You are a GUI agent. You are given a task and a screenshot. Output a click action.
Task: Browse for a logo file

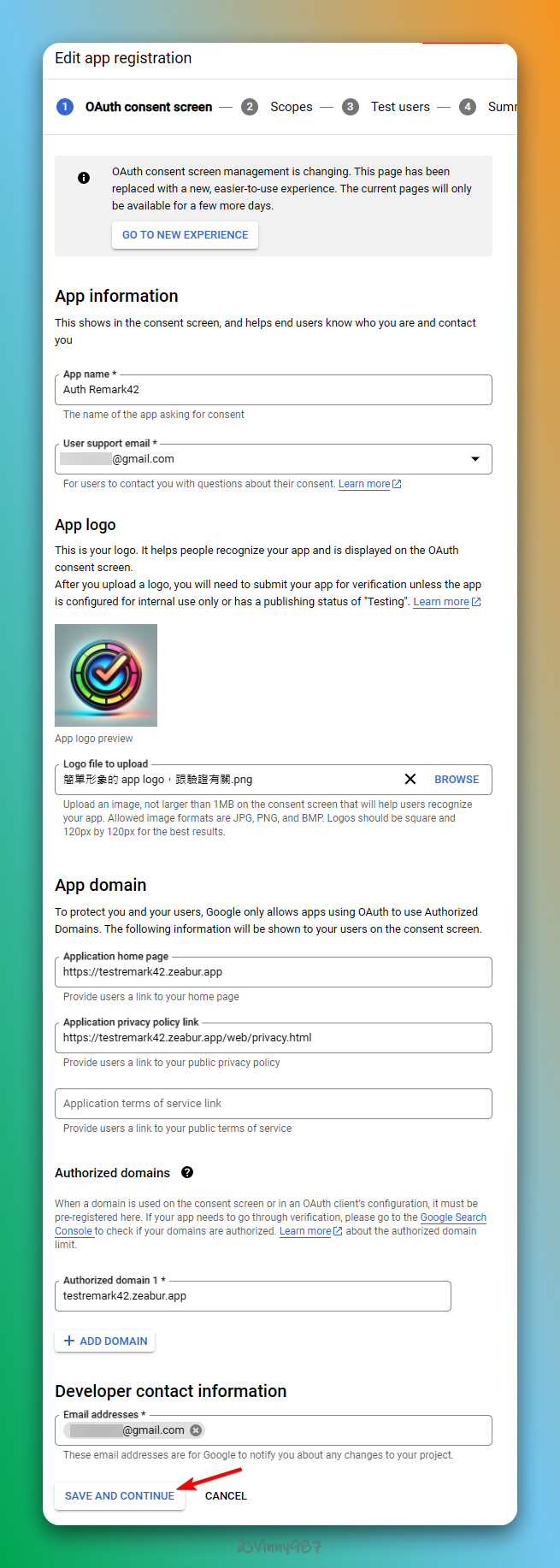457,779
